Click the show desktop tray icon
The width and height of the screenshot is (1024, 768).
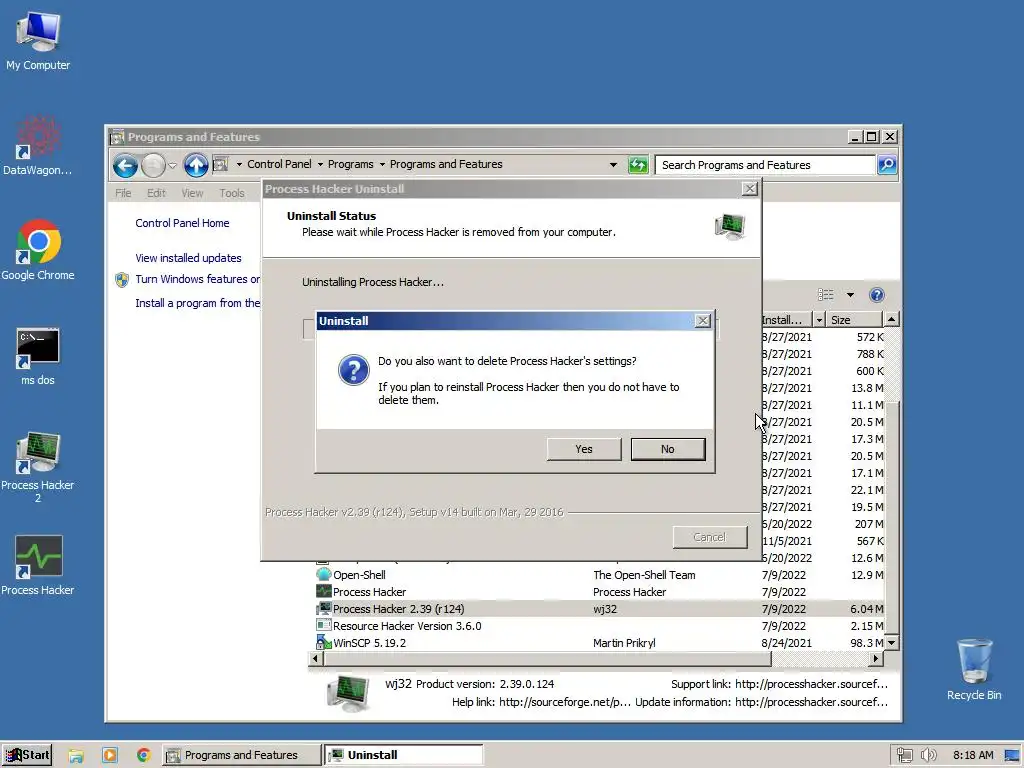point(1013,755)
